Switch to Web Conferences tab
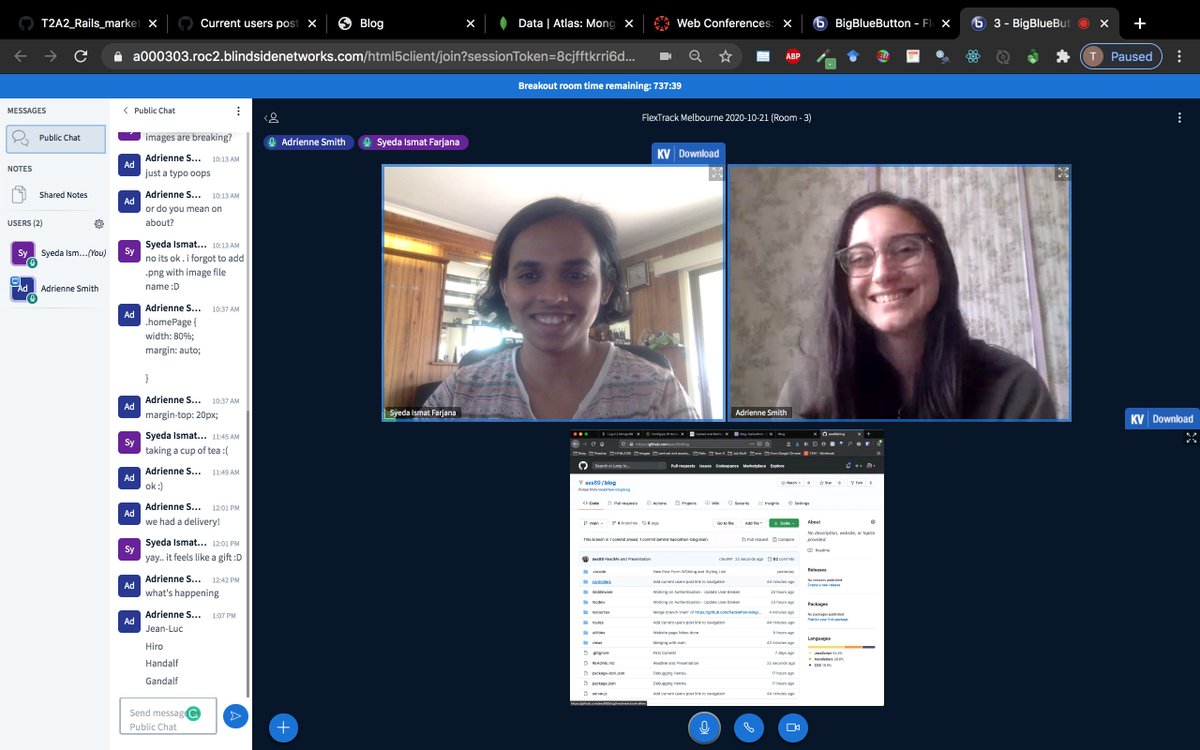This screenshot has width=1200, height=750. point(720,23)
